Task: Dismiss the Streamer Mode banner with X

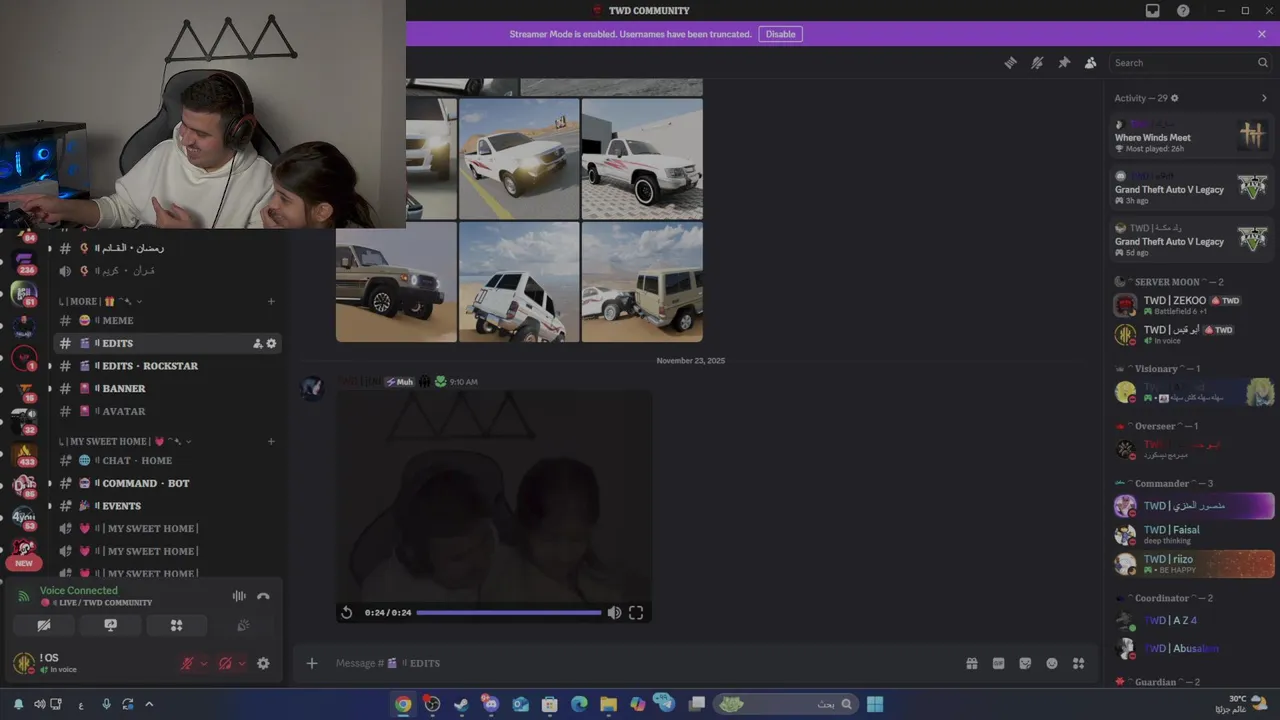Action: pyautogui.click(x=1262, y=34)
